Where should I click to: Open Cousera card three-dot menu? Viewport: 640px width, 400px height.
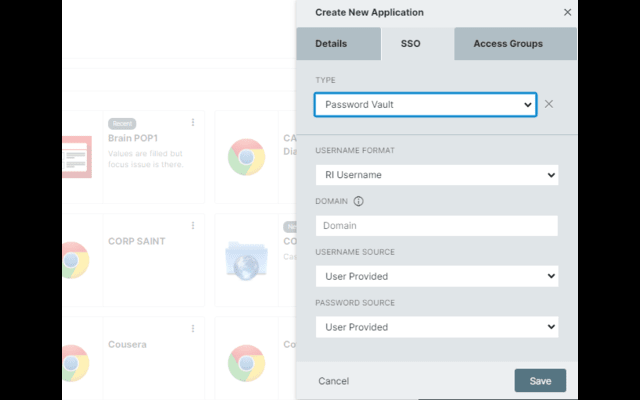pyautogui.click(x=193, y=328)
